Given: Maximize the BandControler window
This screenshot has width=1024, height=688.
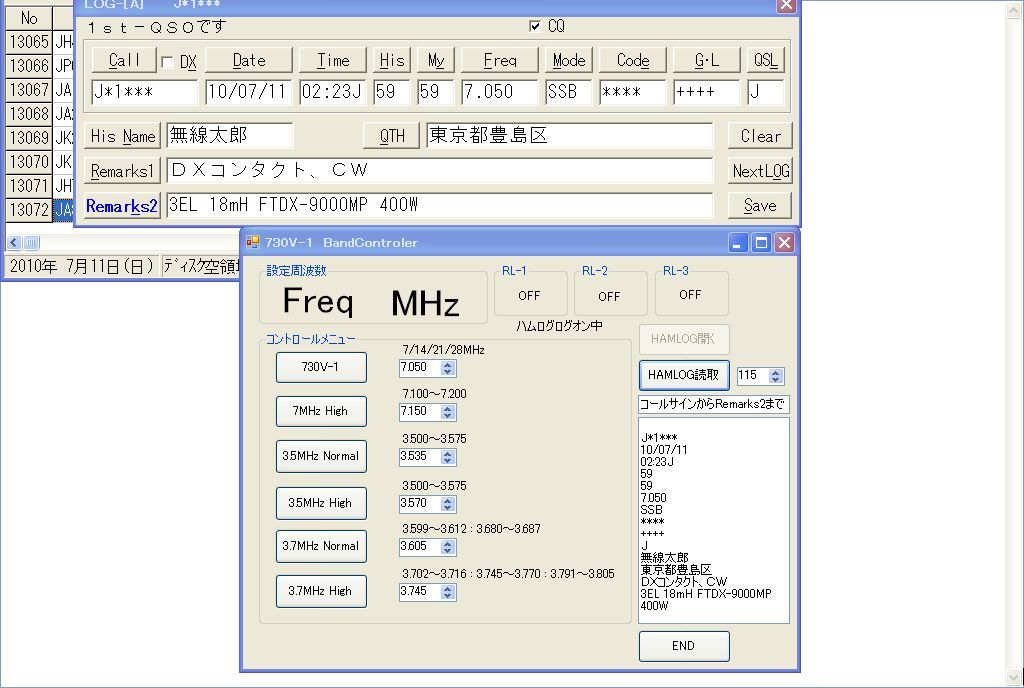Looking at the screenshot, I should click(x=761, y=243).
